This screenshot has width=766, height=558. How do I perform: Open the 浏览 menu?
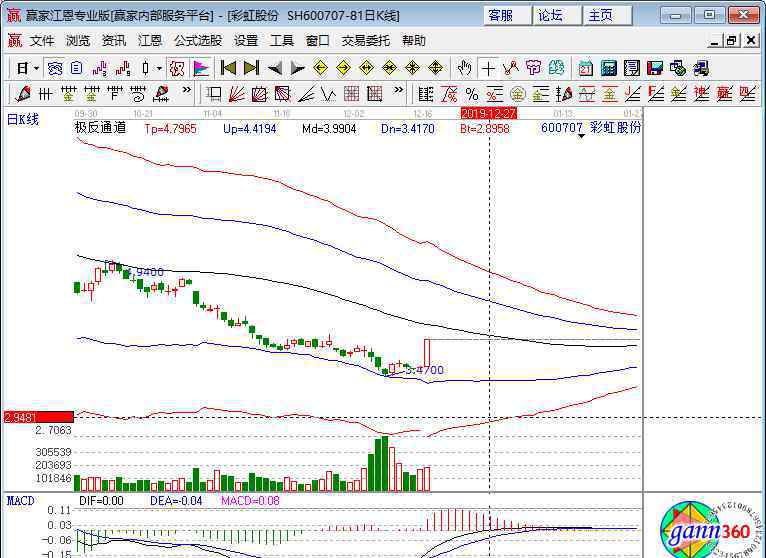coord(78,41)
